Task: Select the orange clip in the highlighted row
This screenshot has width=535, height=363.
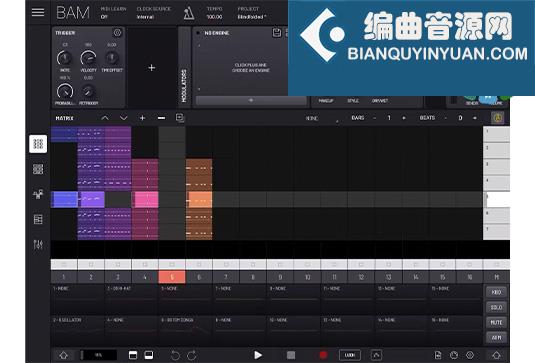Action: pyautogui.click(x=200, y=200)
